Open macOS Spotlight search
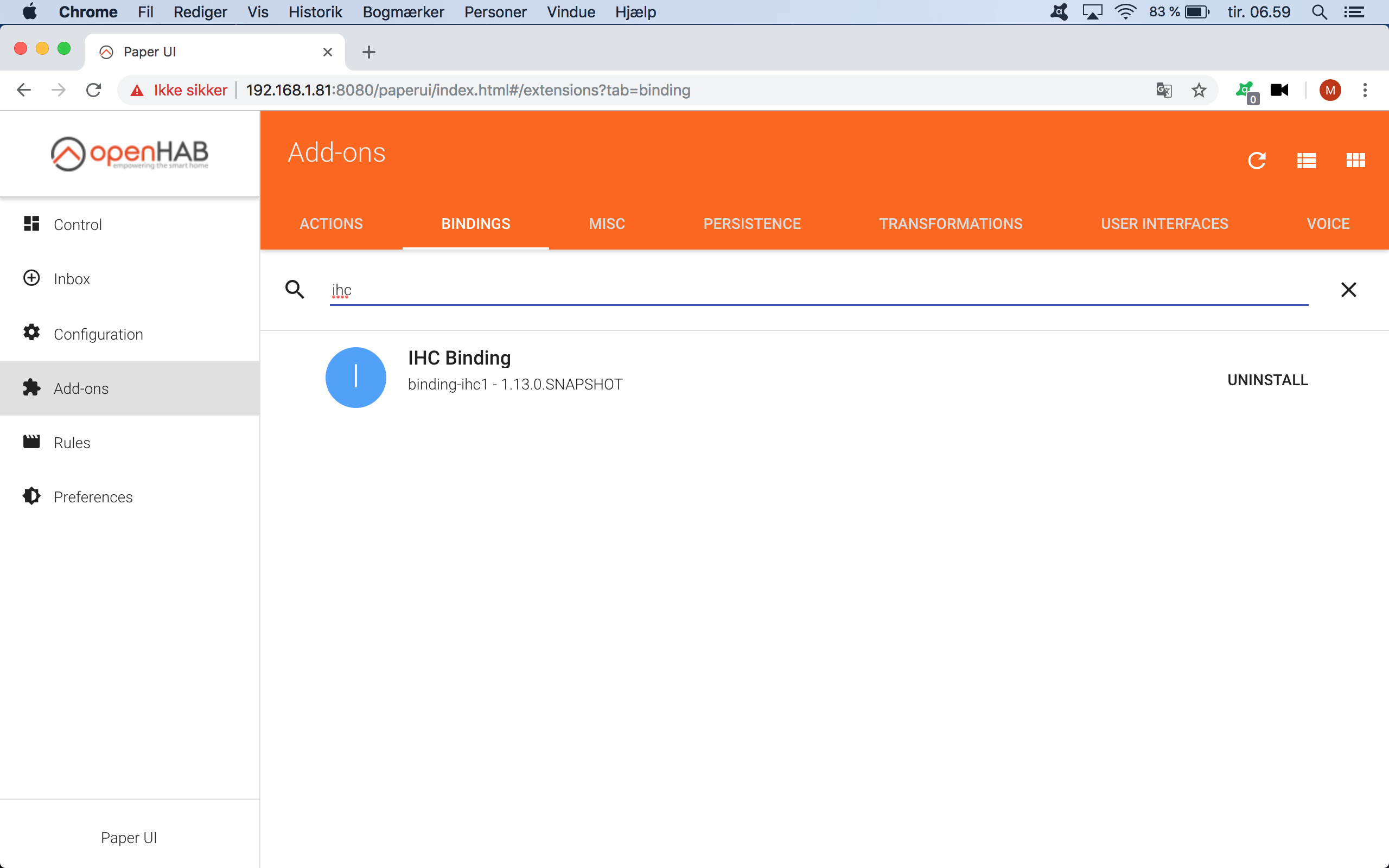This screenshot has width=1389, height=868. [1319, 12]
